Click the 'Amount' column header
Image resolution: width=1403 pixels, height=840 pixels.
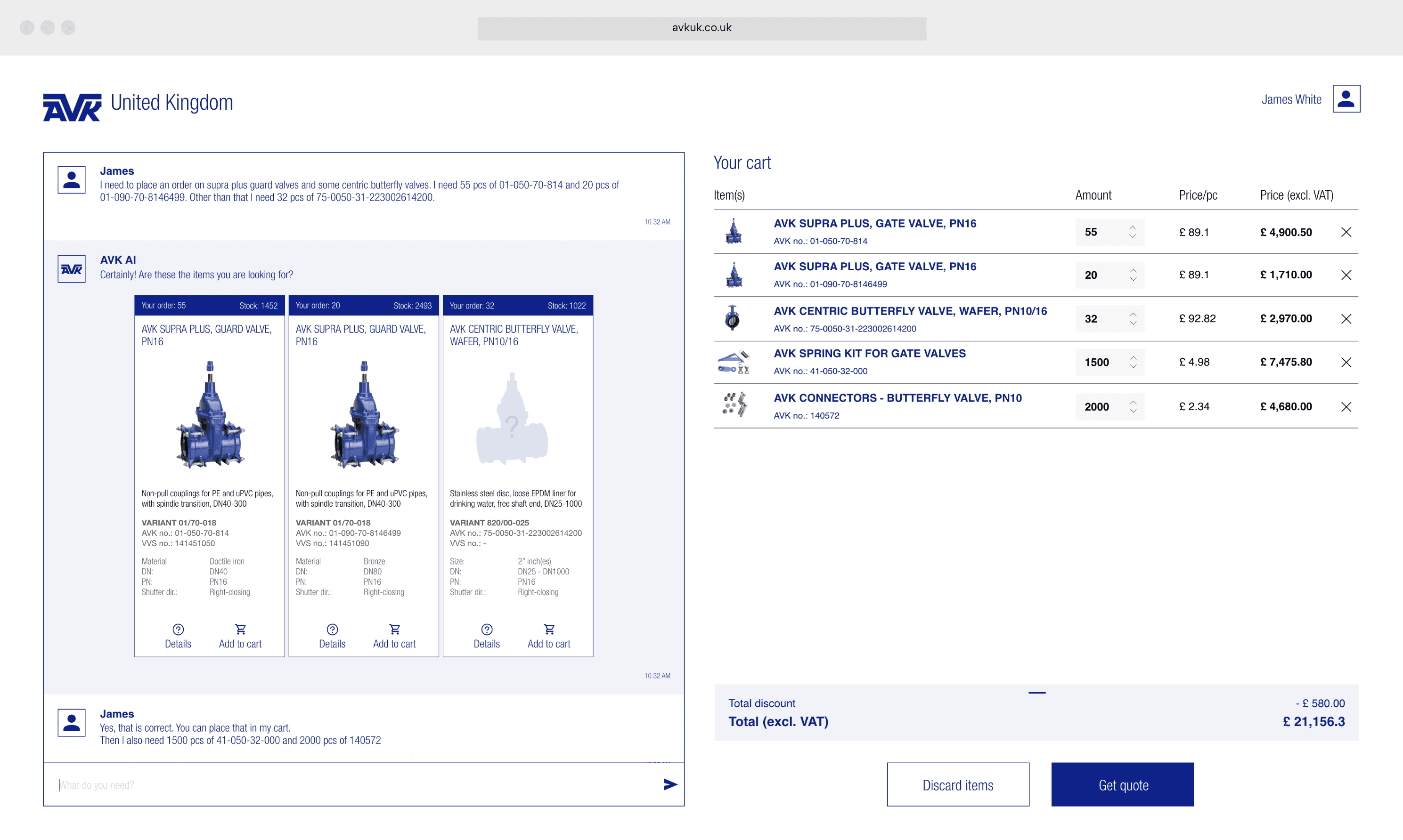click(x=1093, y=195)
